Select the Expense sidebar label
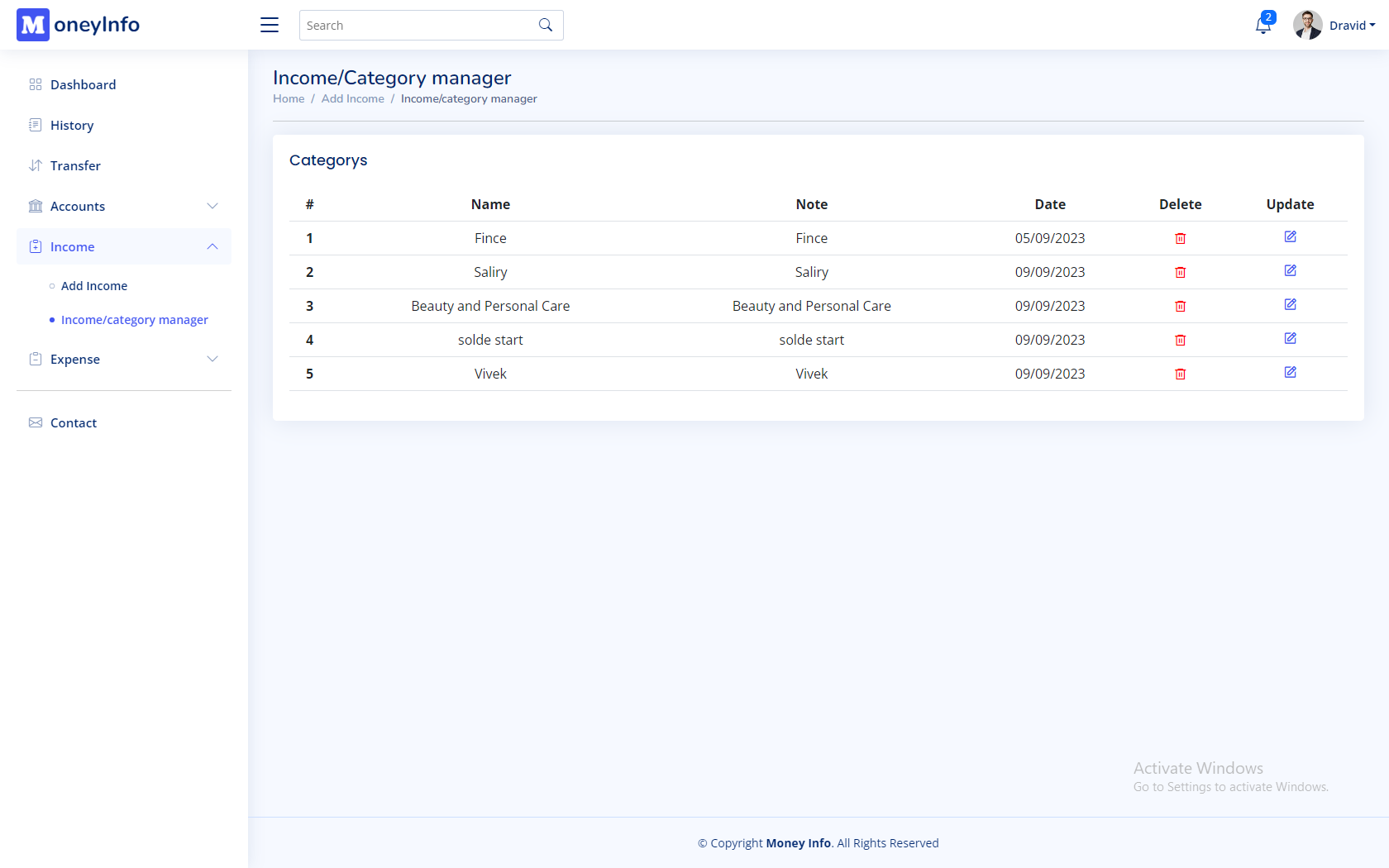 [75, 360]
